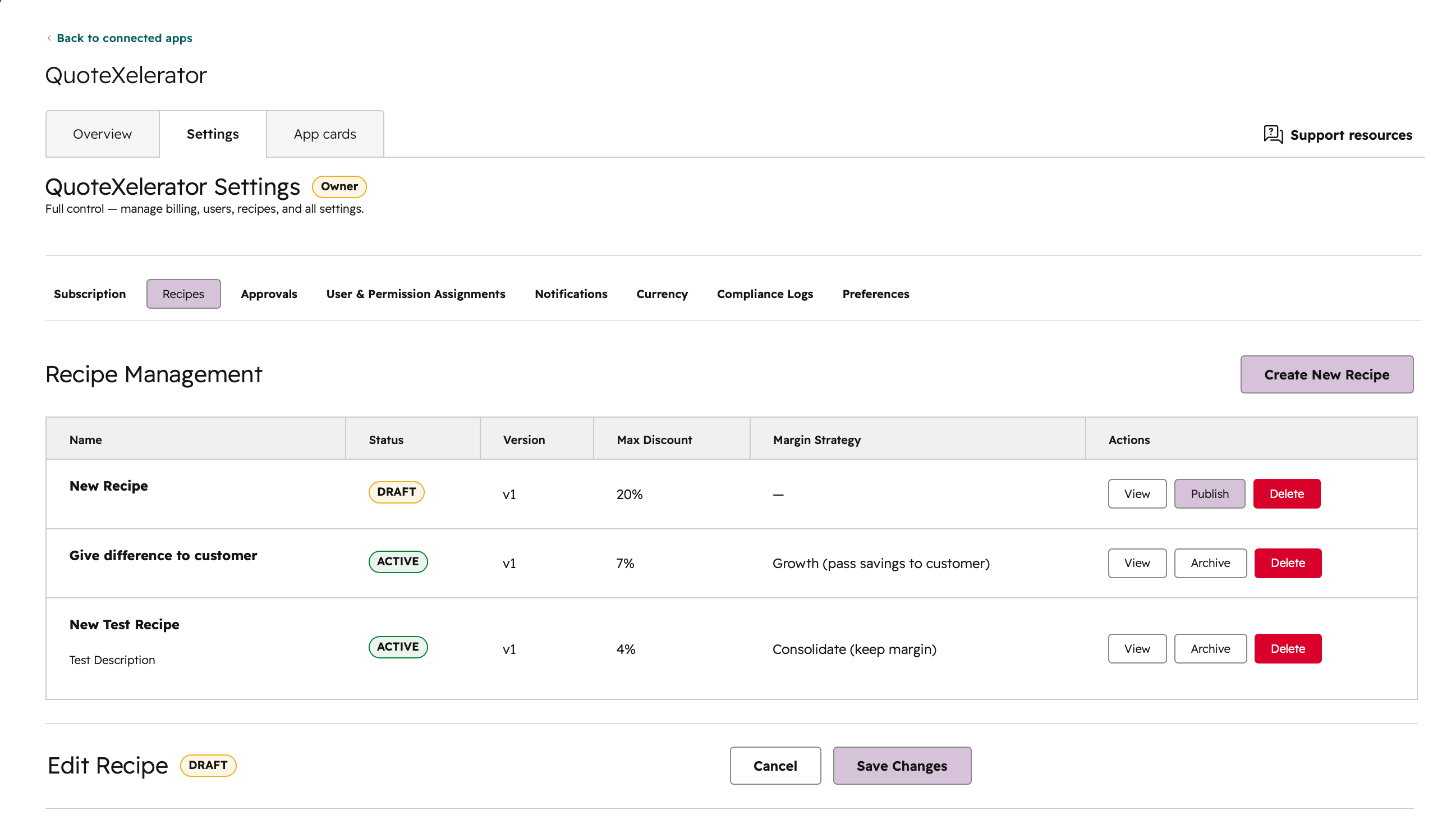This screenshot has width=1456, height=819.
Task: Go back to connected apps
Action: click(x=125, y=38)
